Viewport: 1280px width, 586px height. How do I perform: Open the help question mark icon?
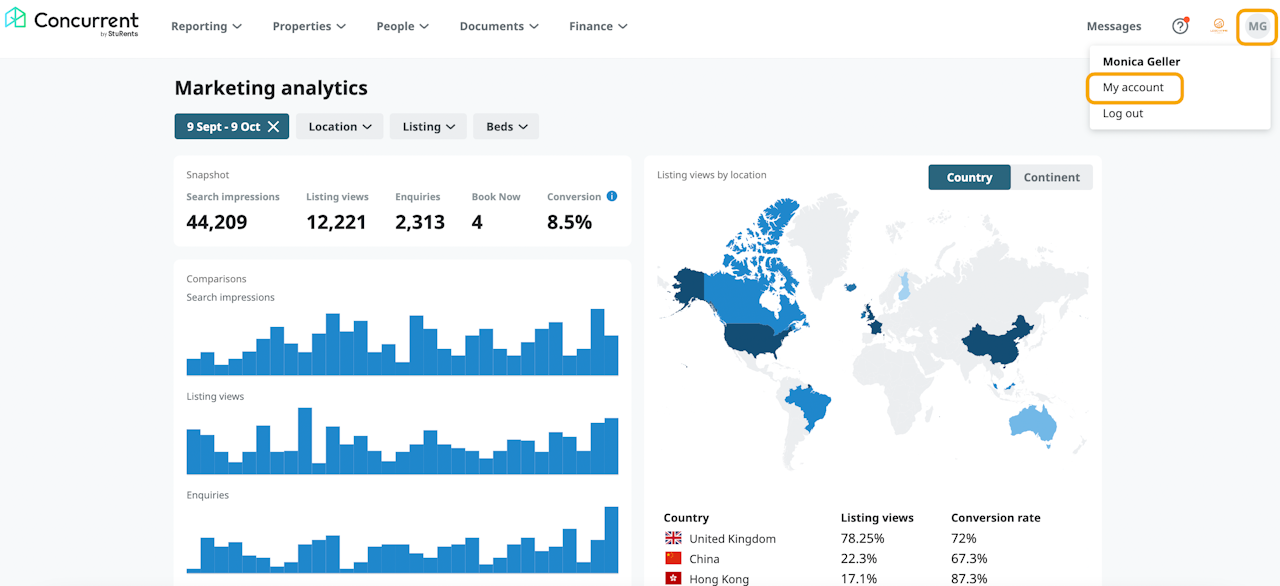point(1180,26)
